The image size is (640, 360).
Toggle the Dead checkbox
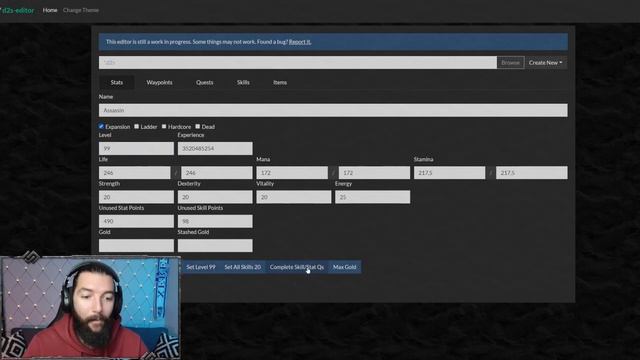[x=198, y=127]
